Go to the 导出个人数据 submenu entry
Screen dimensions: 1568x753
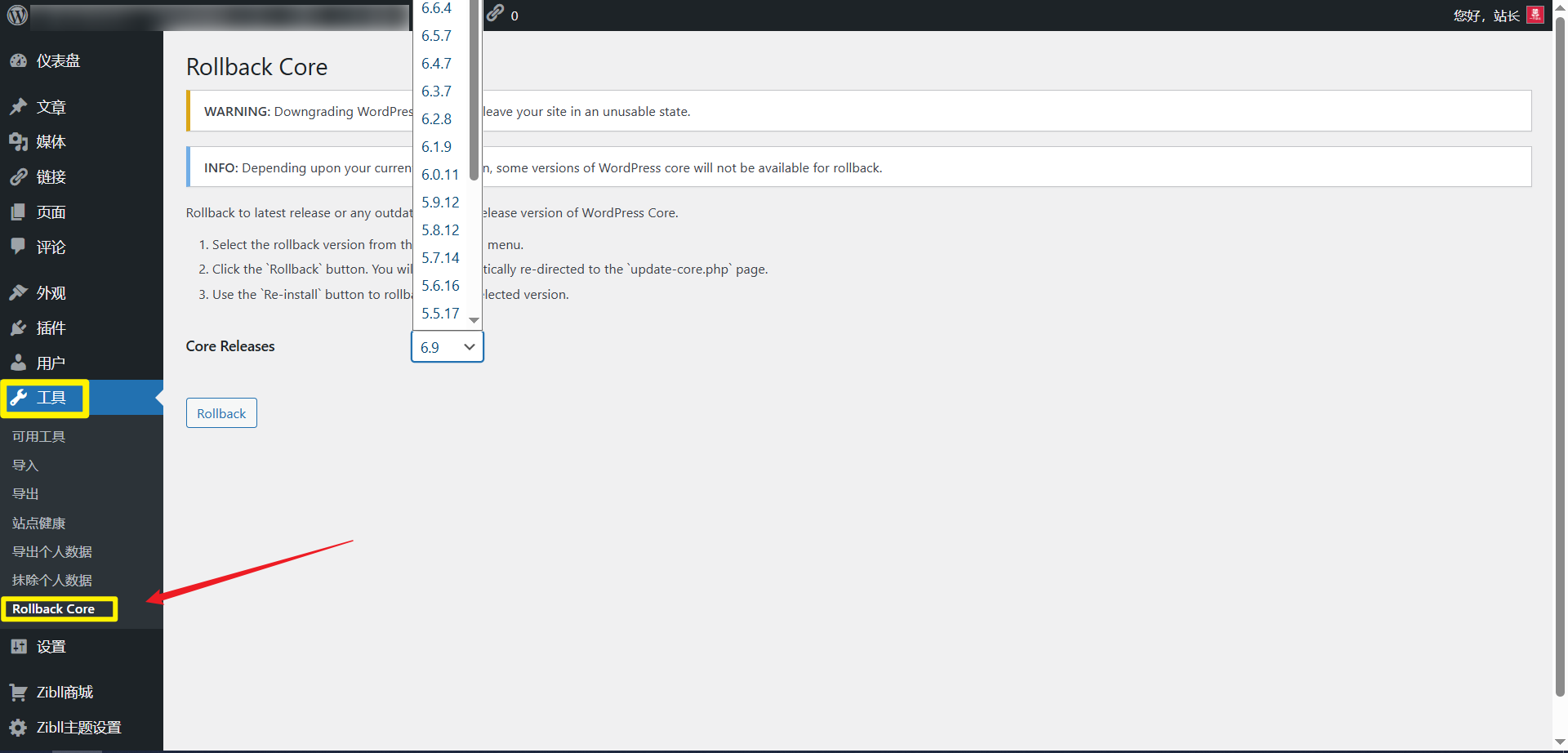pos(51,552)
